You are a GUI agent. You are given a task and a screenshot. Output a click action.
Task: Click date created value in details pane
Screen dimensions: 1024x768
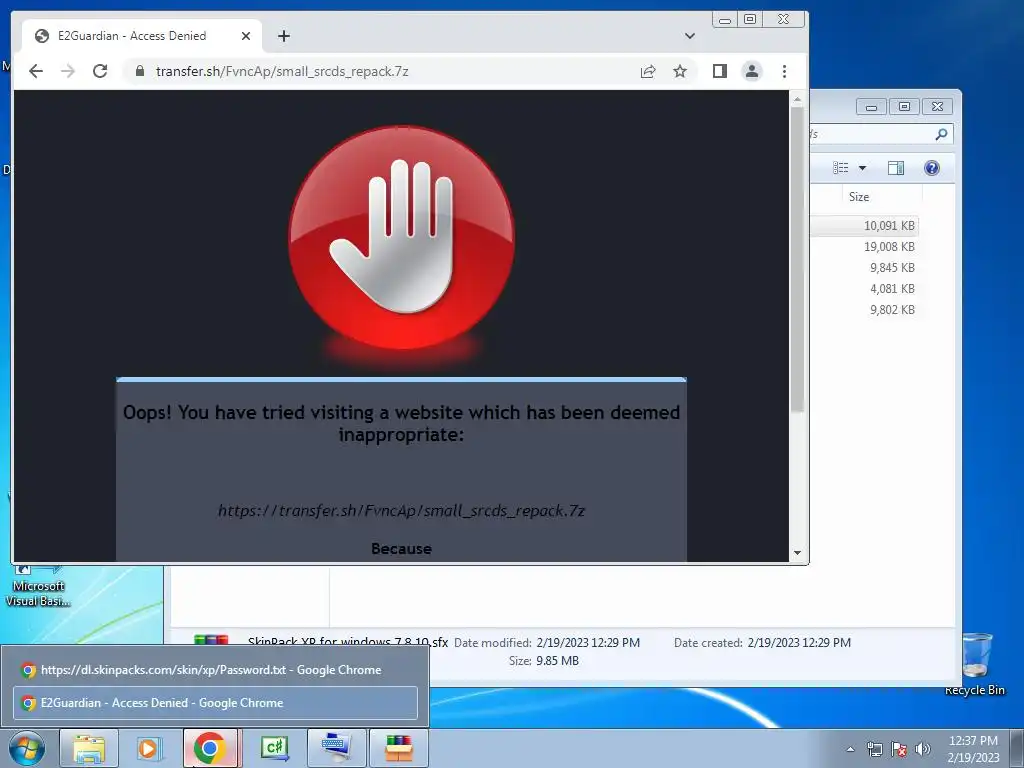[799, 643]
